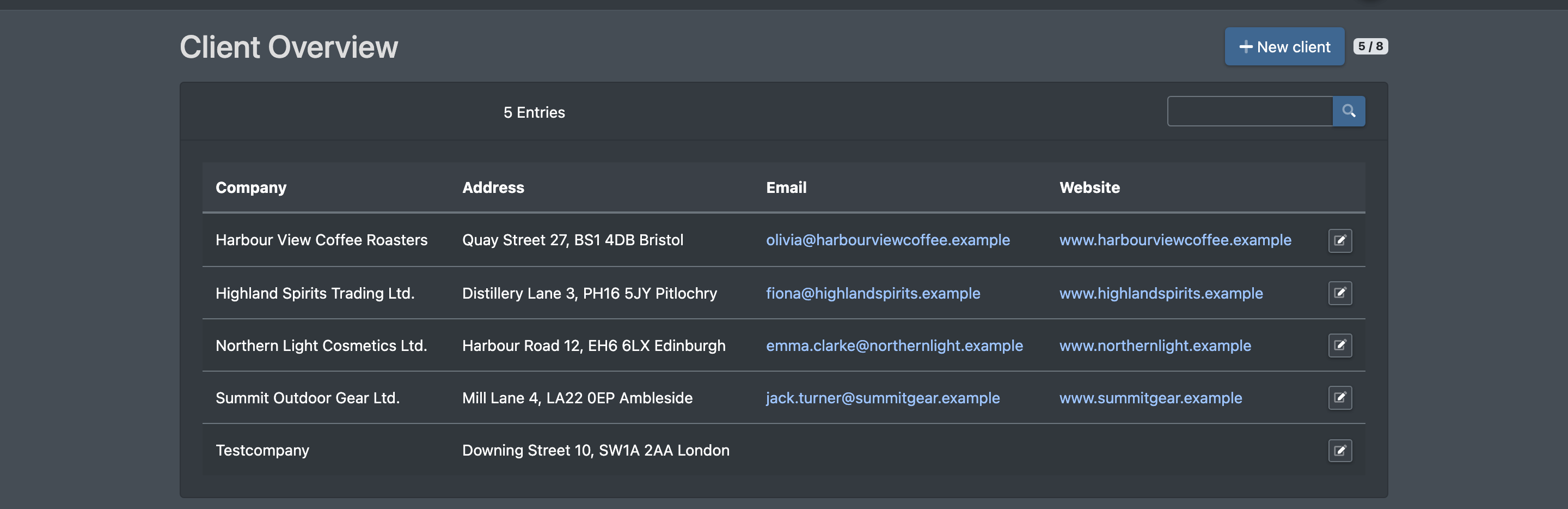
Task: Open www.highlandspirits.example website link
Action: point(1161,293)
